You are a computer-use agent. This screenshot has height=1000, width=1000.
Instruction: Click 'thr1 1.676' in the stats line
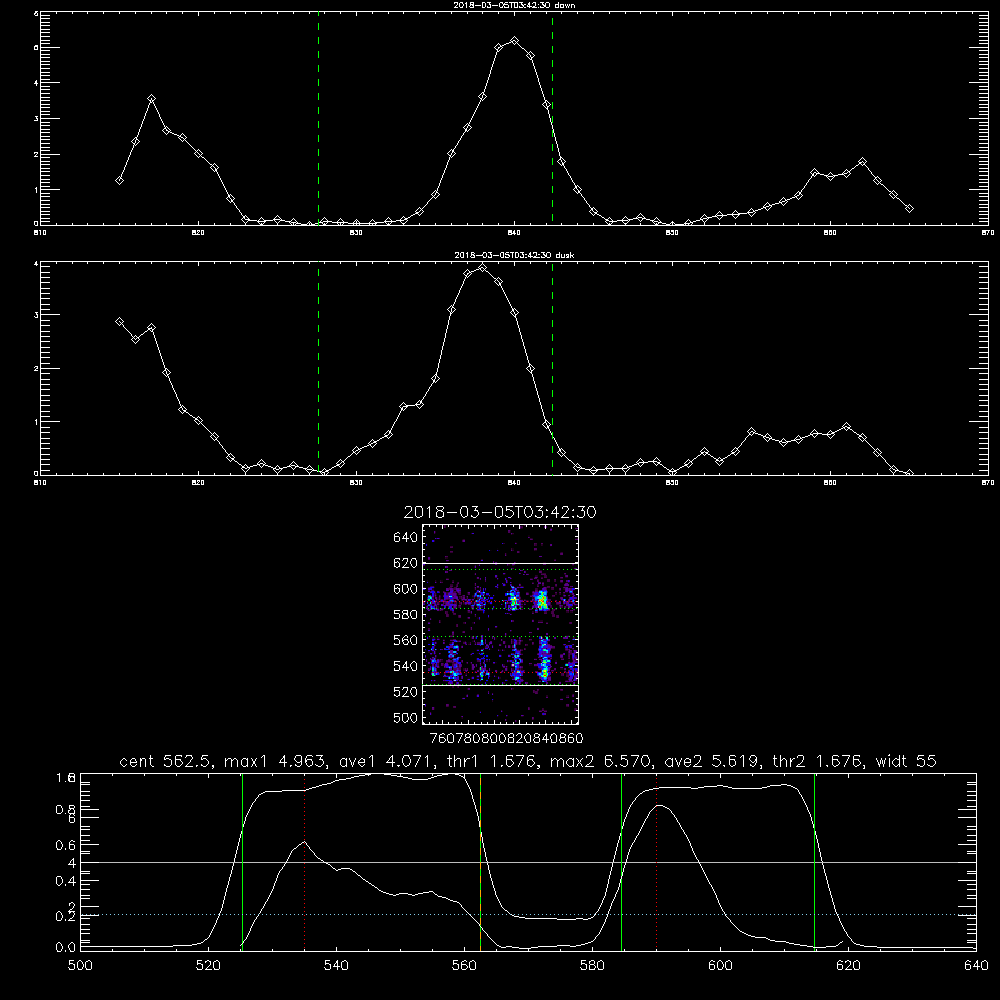(492, 761)
